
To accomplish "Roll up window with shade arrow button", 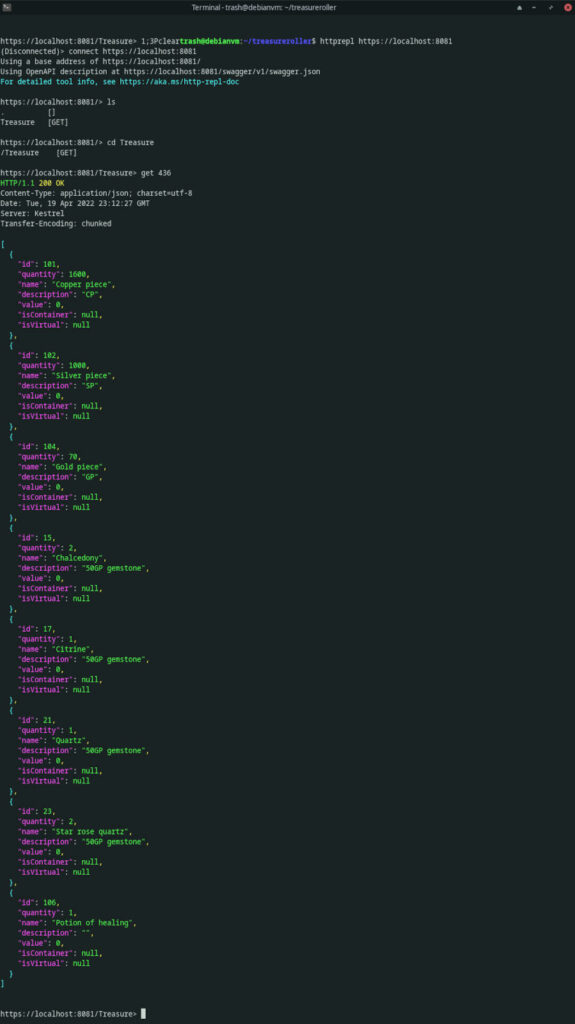I will click(519, 7).
